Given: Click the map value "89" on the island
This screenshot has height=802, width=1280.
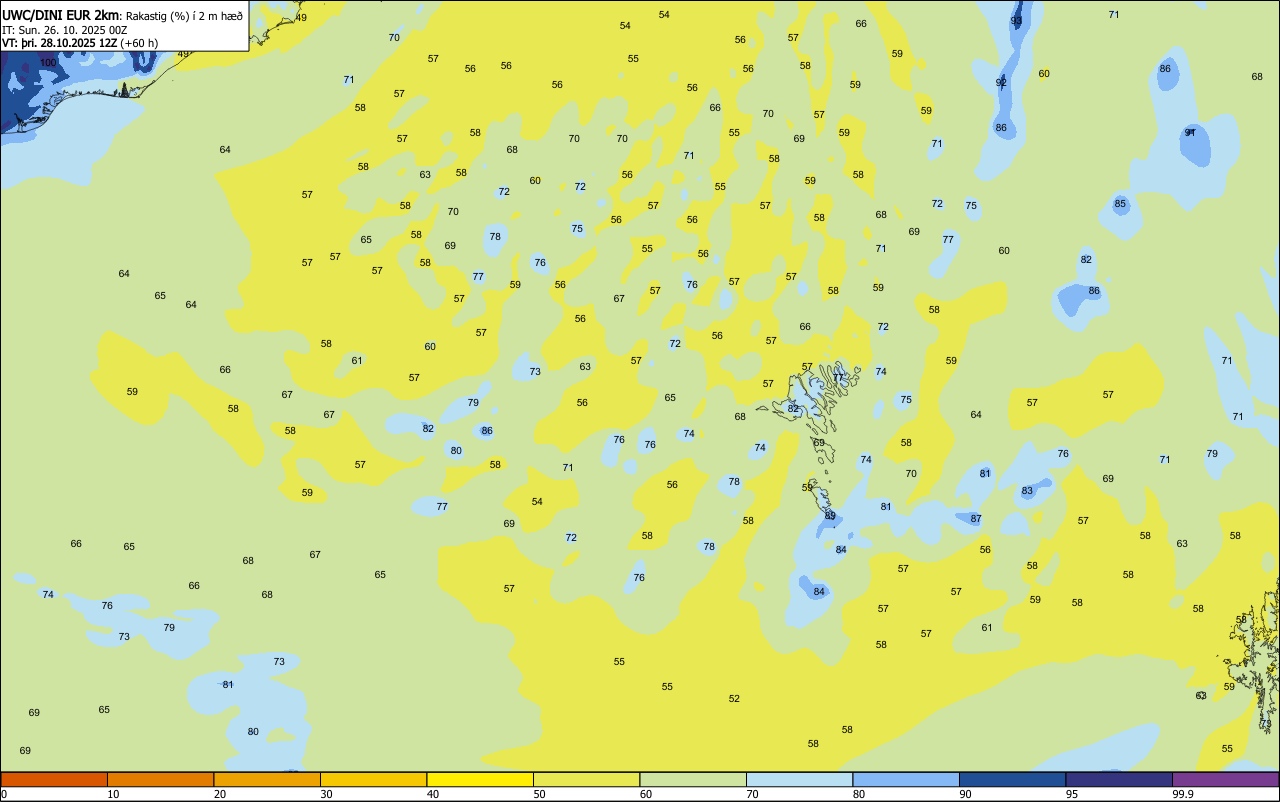Looking at the screenshot, I should click(830, 516).
